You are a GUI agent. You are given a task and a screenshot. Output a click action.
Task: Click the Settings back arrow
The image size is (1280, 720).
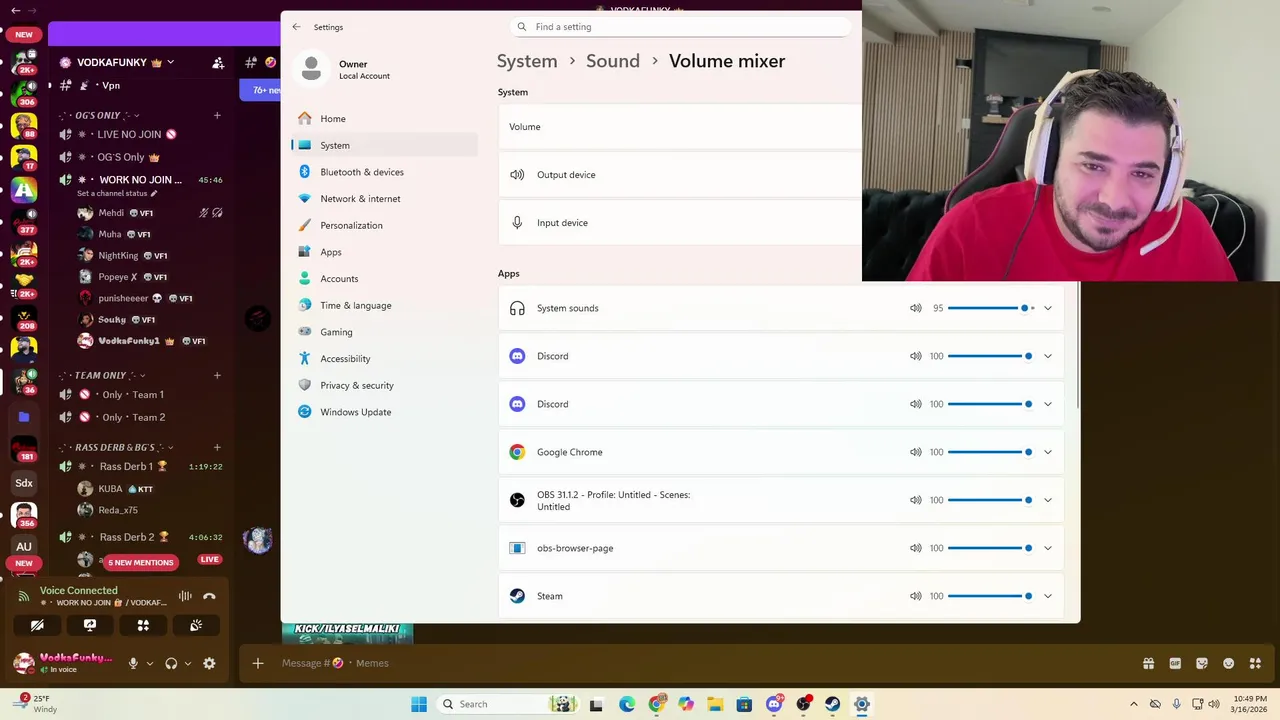[x=296, y=27]
